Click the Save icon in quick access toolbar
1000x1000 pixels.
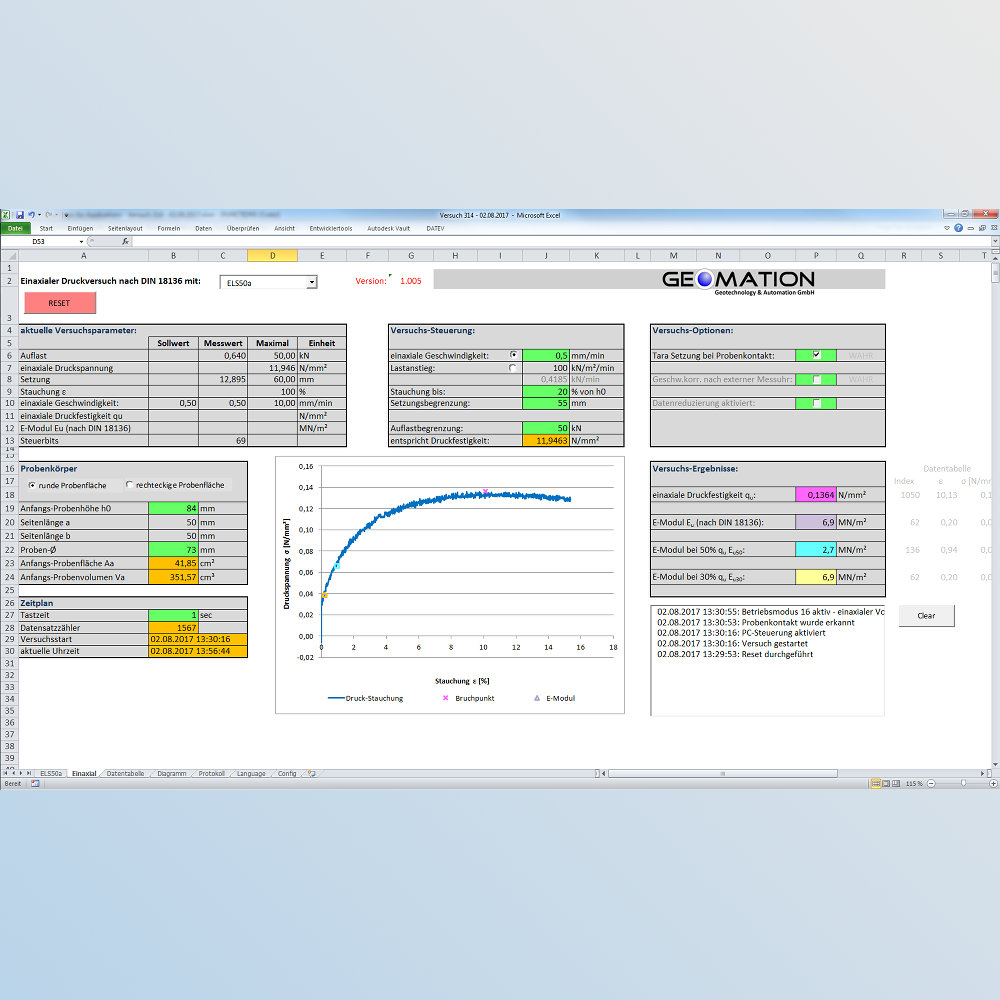[x=20, y=216]
